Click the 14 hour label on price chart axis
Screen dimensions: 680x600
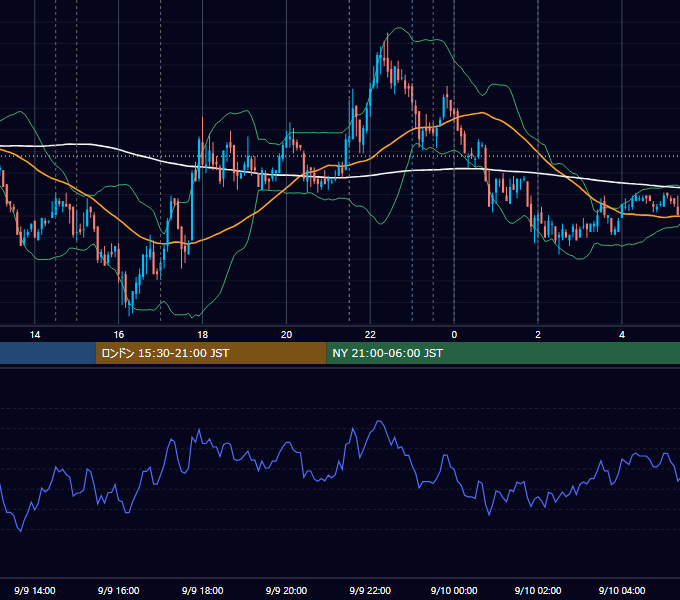point(35,335)
